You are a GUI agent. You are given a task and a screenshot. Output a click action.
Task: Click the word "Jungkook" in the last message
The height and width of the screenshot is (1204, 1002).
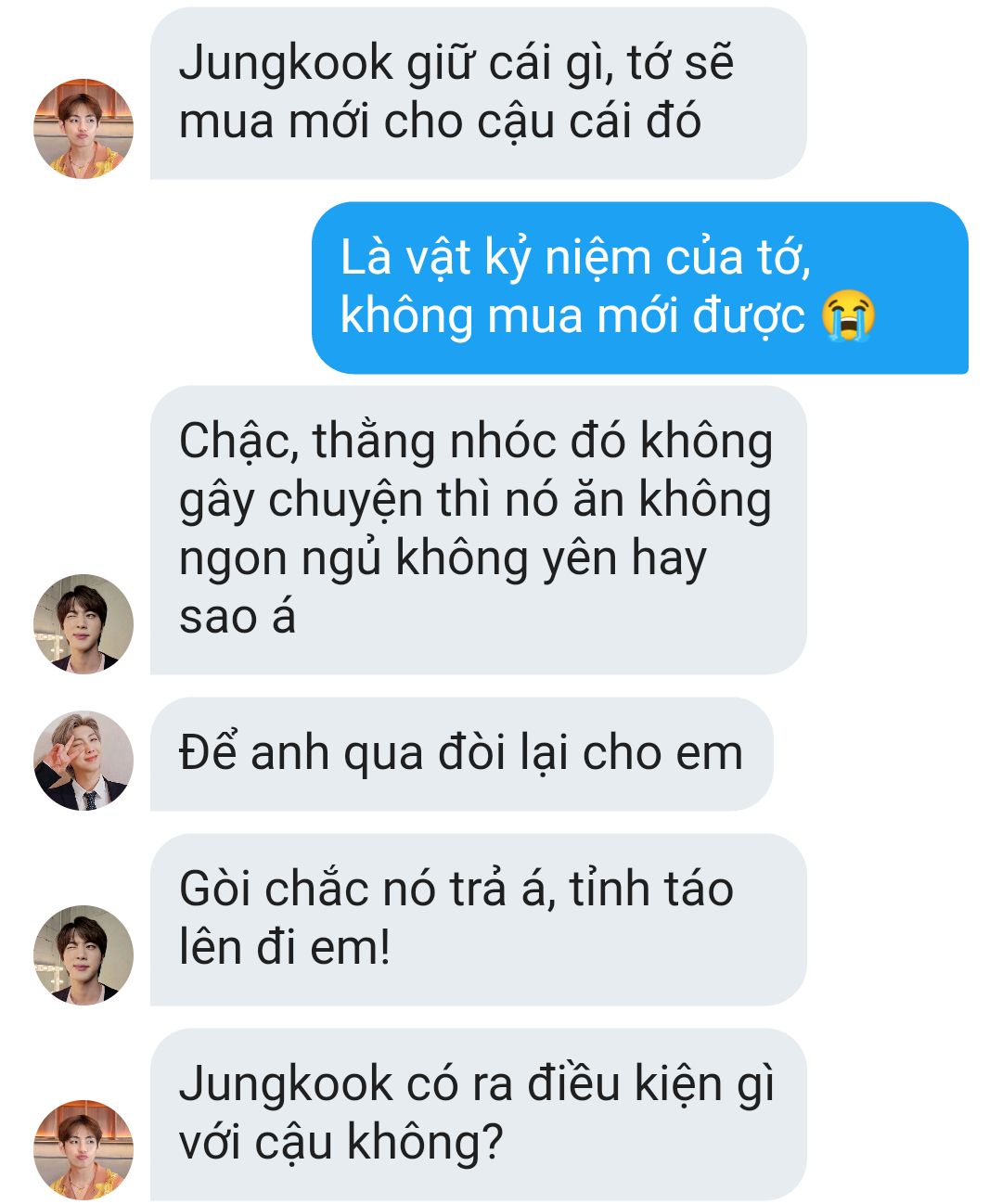286,1084
